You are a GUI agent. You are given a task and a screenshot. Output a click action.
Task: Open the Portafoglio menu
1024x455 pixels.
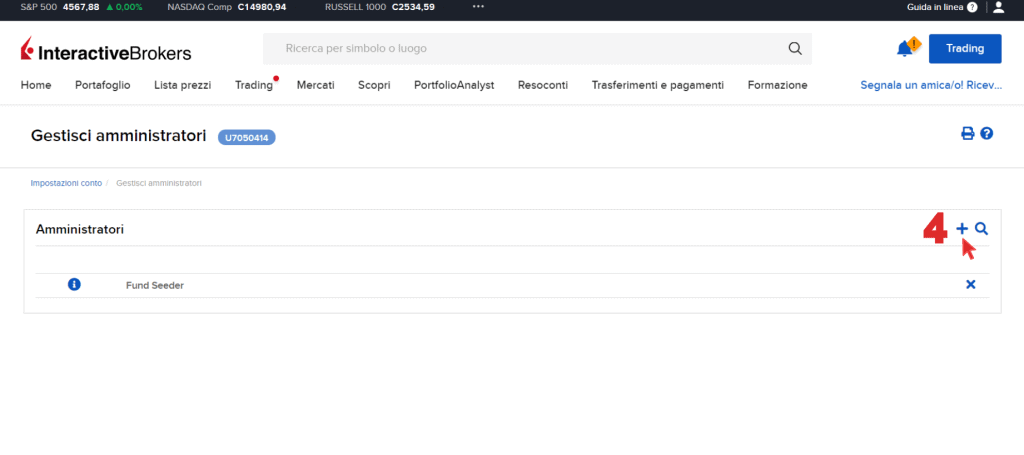[x=102, y=86]
